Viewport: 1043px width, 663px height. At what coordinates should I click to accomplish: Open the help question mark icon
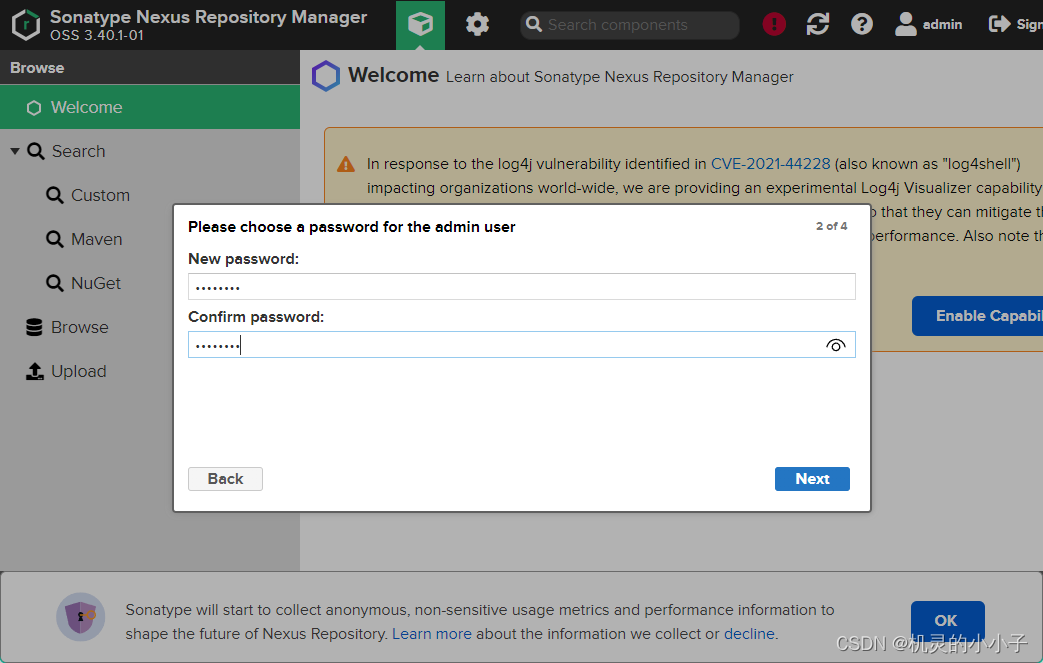tap(861, 25)
